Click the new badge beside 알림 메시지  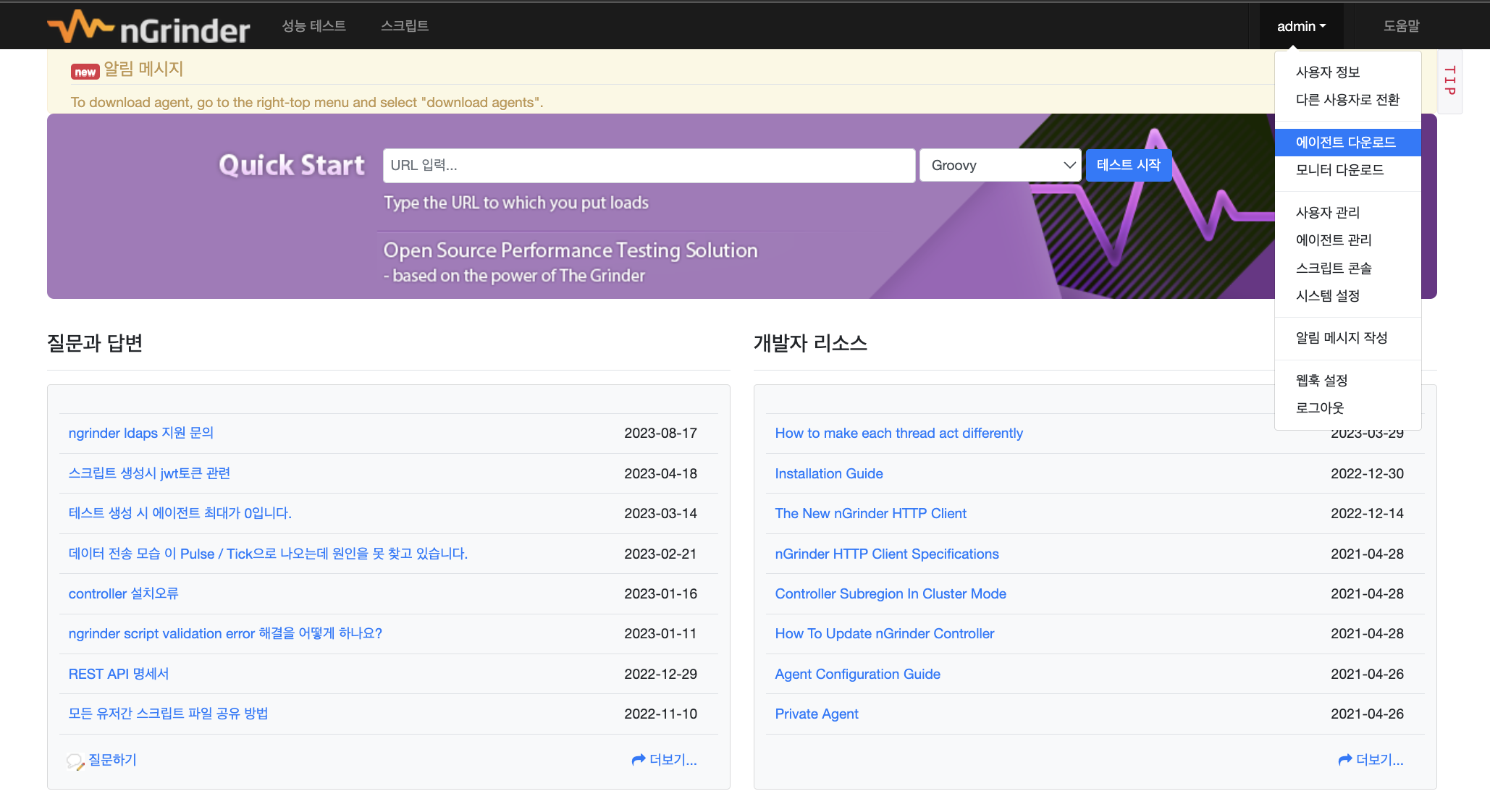click(85, 72)
